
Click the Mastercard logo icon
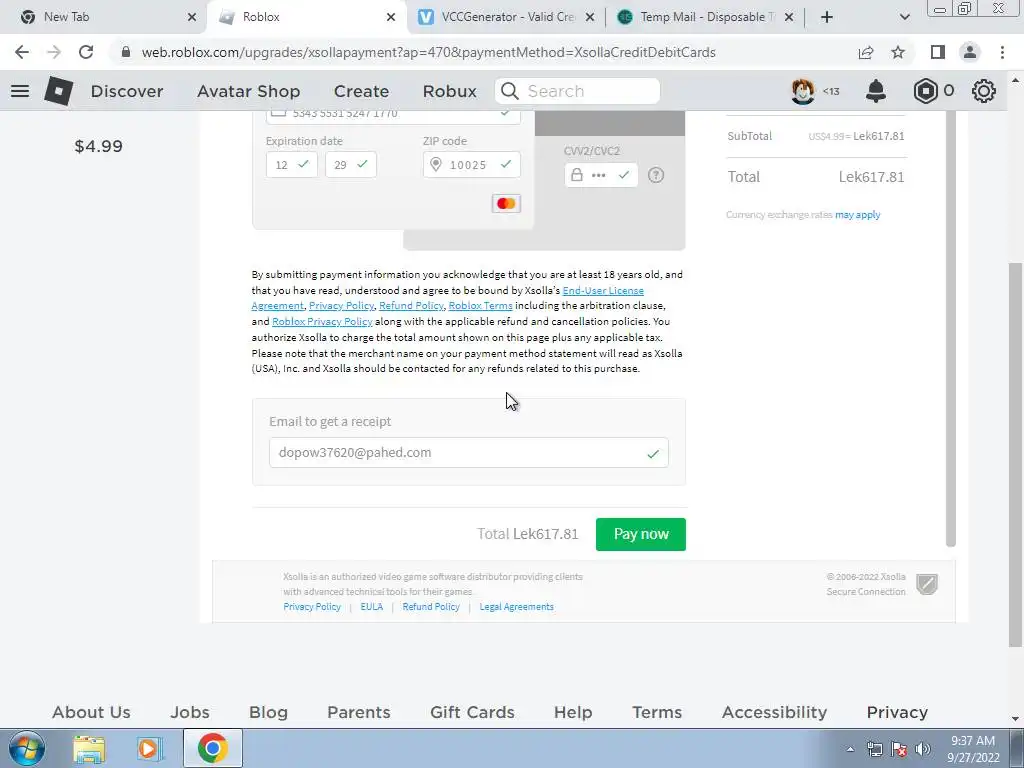point(506,204)
